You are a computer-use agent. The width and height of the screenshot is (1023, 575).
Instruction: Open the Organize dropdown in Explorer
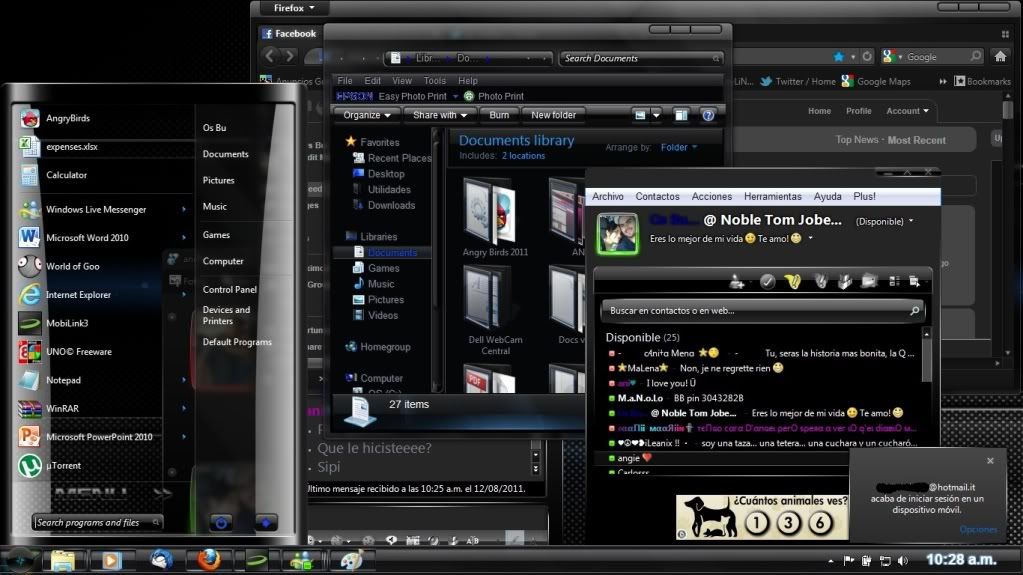[367, 115]
